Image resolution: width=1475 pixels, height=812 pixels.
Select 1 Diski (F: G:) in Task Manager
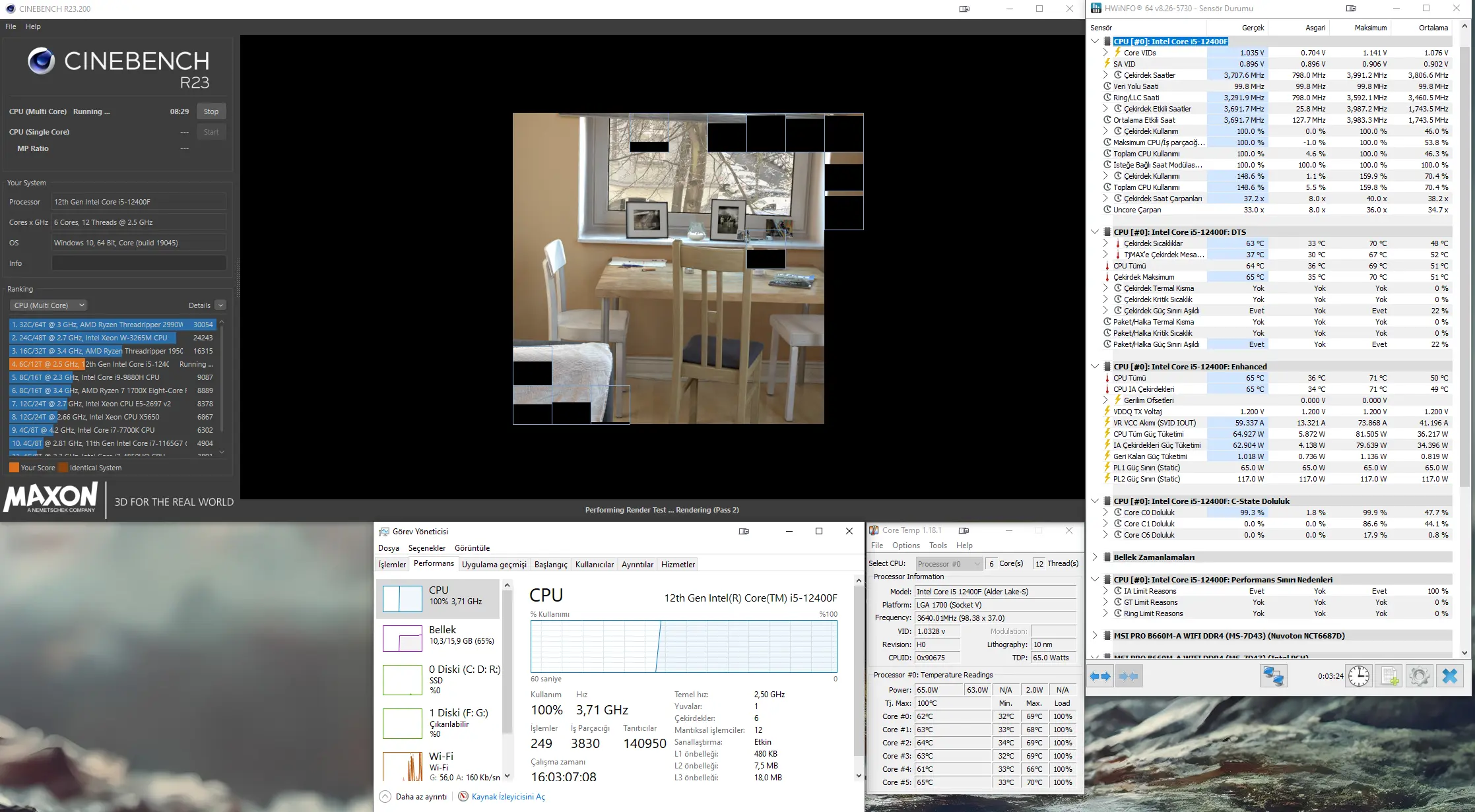click(x=438, y=723)
